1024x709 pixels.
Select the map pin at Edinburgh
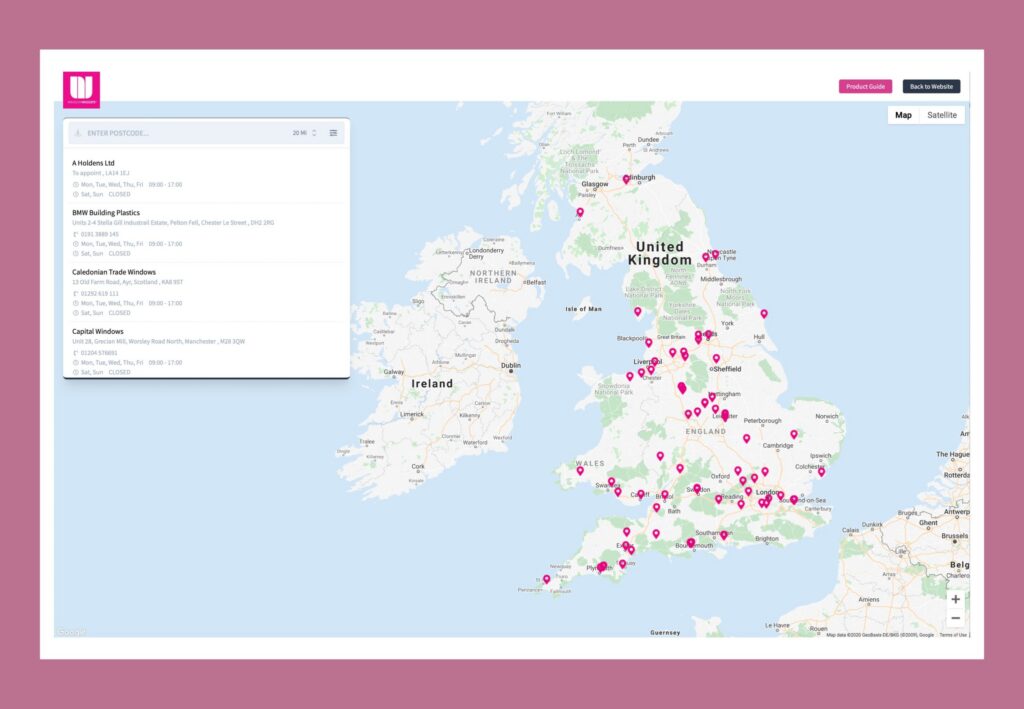coord(626,179)
